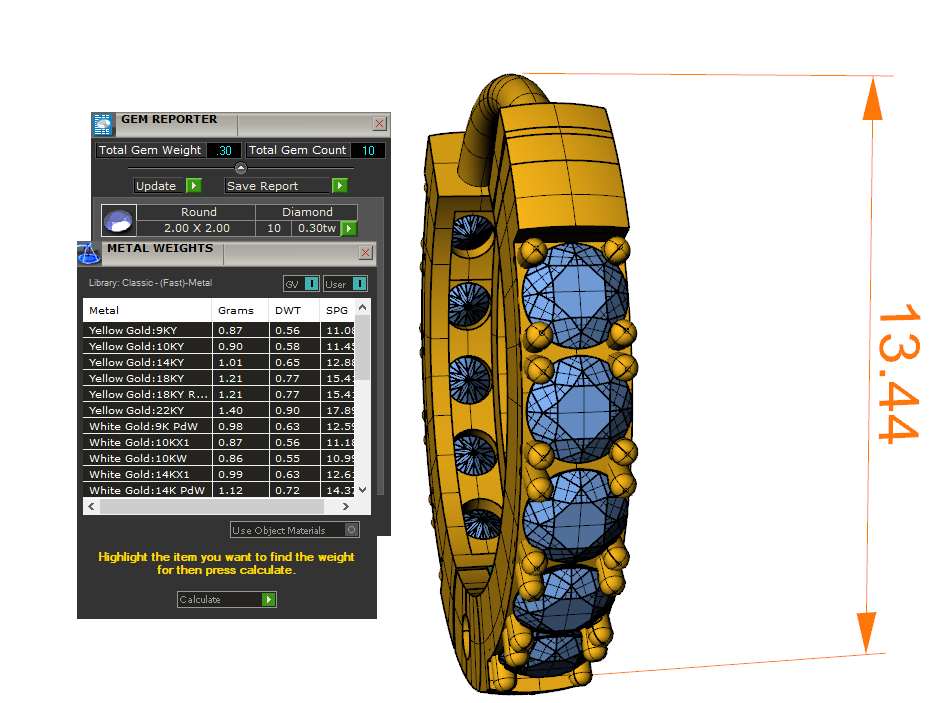Enable Use Object Materials option

(x=351, y=530)
